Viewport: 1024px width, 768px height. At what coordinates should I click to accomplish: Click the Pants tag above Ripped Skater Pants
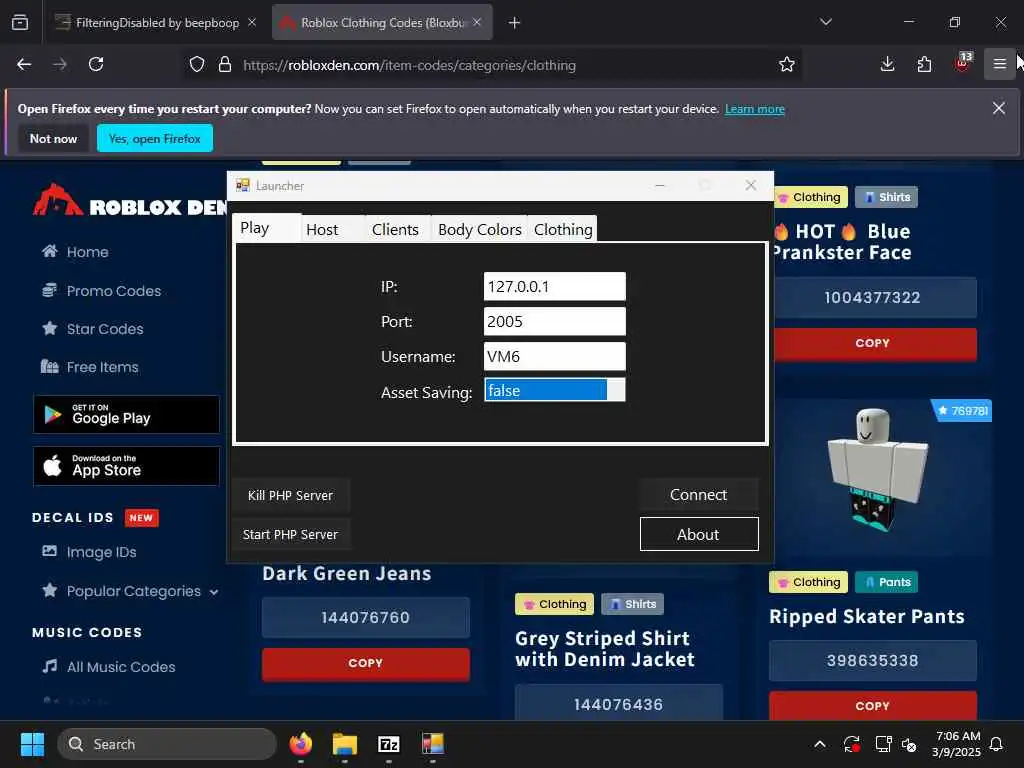(888, 582)
